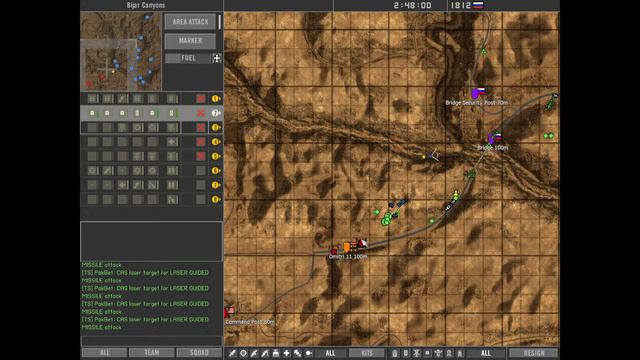Screen dimensions: 640x360
Task: Choose the first soldier class icon right of KITS
Action: click(x=395, y=353)
